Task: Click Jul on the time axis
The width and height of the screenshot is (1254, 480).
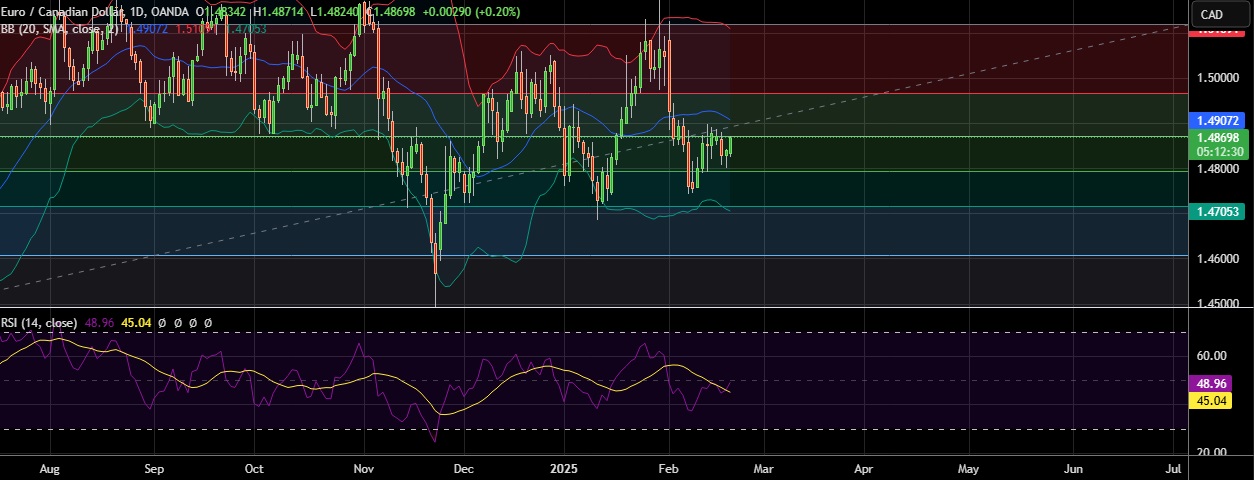Action: tap(1174, 467)
